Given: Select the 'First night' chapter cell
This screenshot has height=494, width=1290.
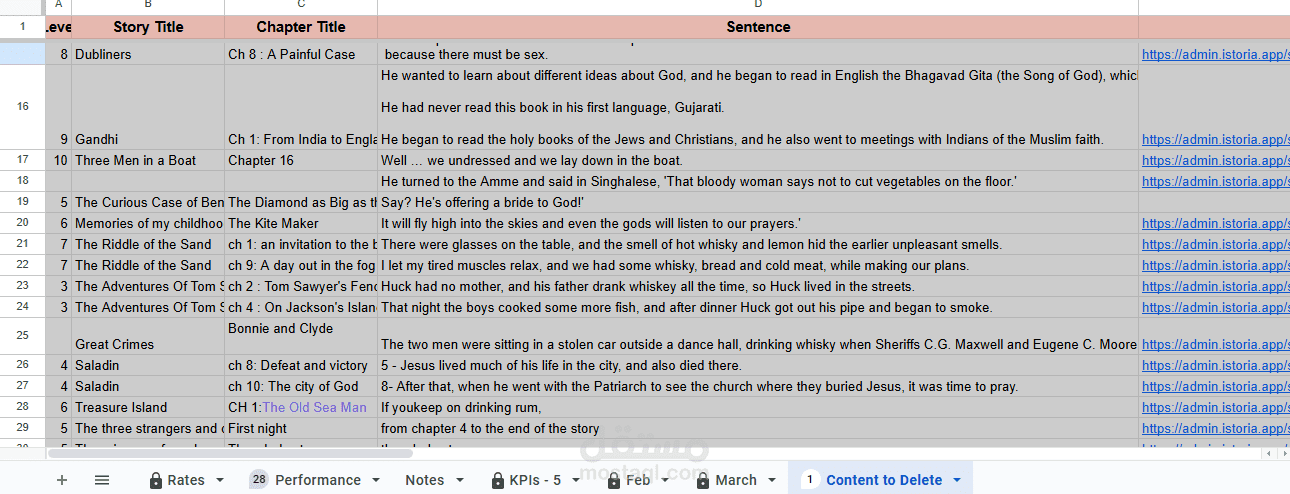Looking at the screenshot, I should [301, 428].
